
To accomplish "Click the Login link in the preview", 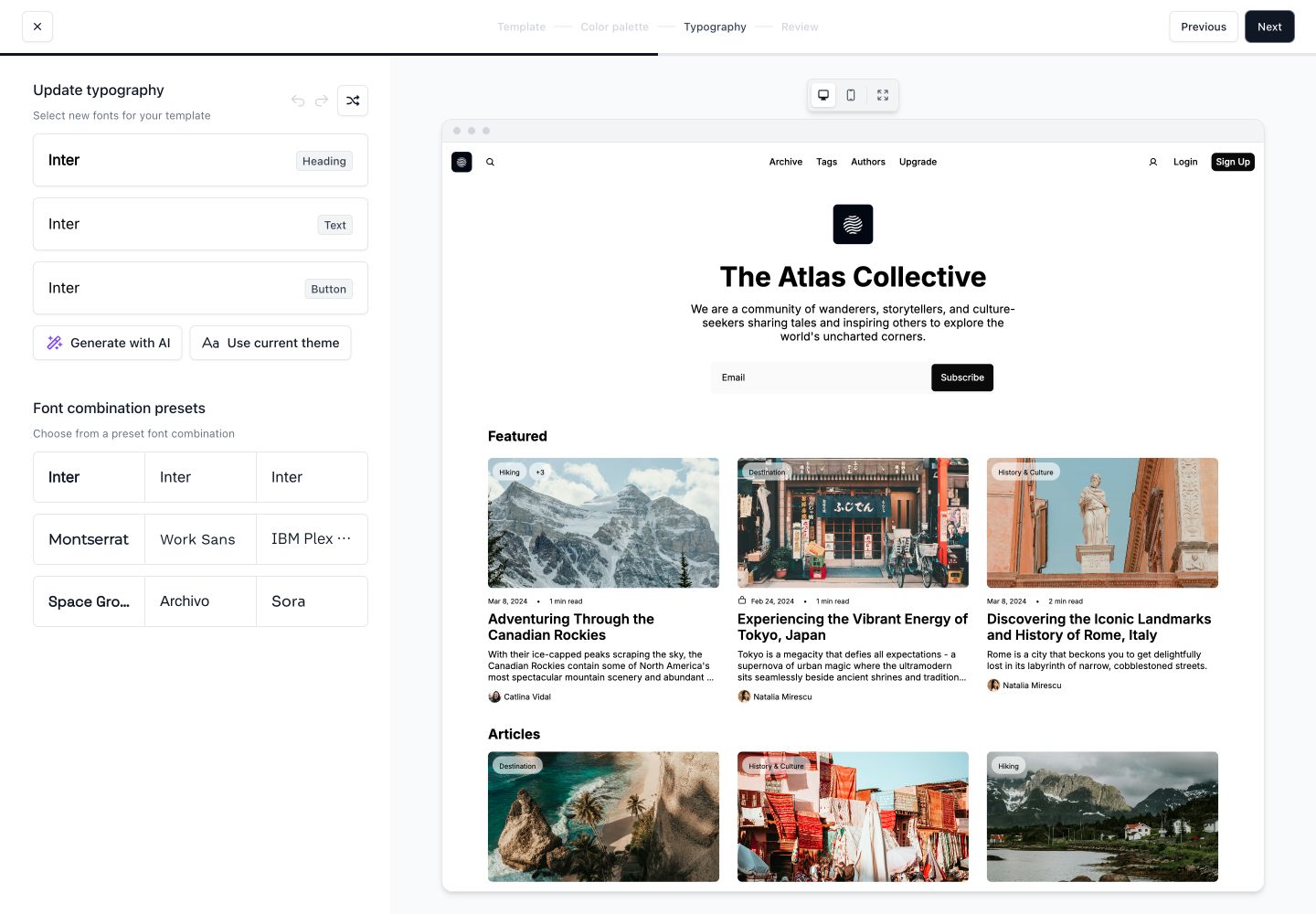I will pyautogui.click(x=1185, y=162).
